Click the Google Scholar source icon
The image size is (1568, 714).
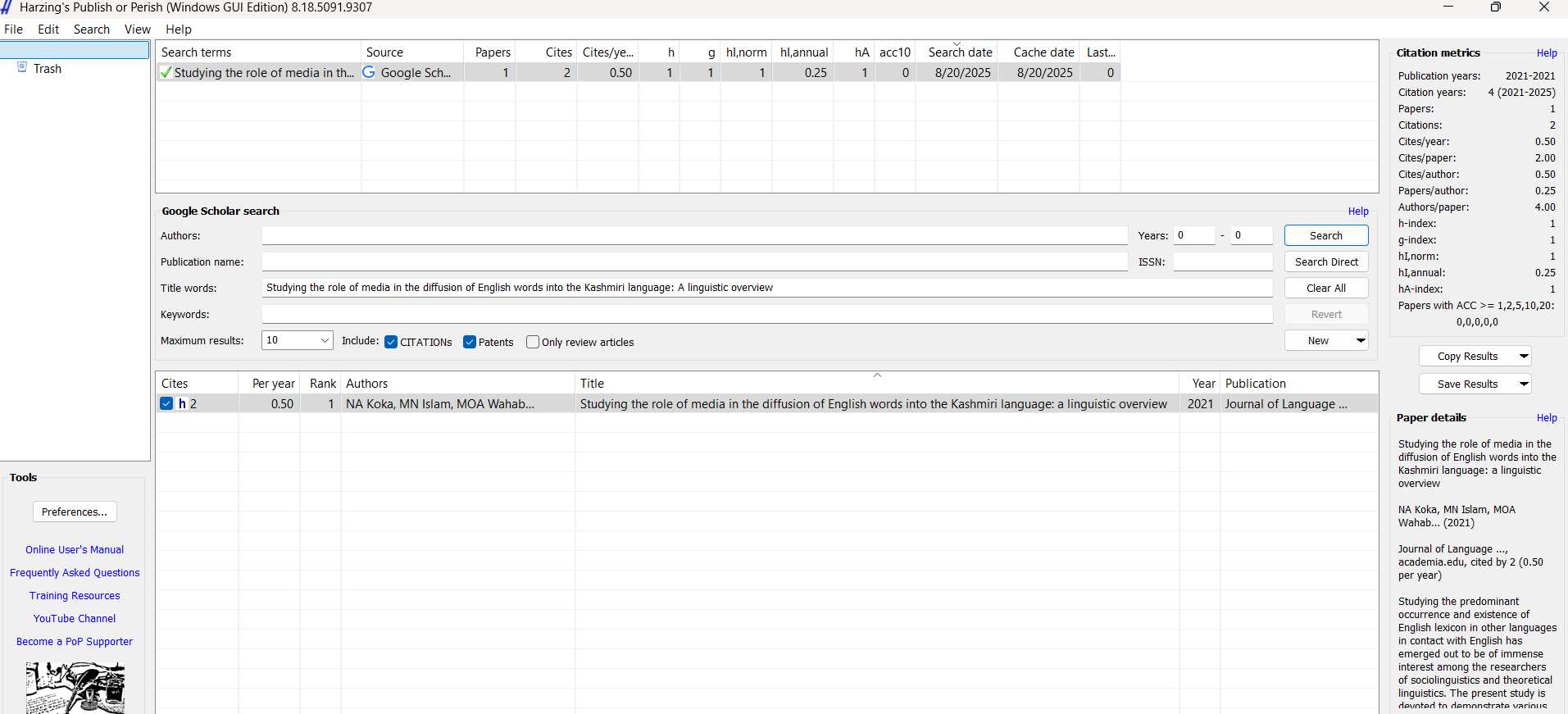[x=369, y=72]
